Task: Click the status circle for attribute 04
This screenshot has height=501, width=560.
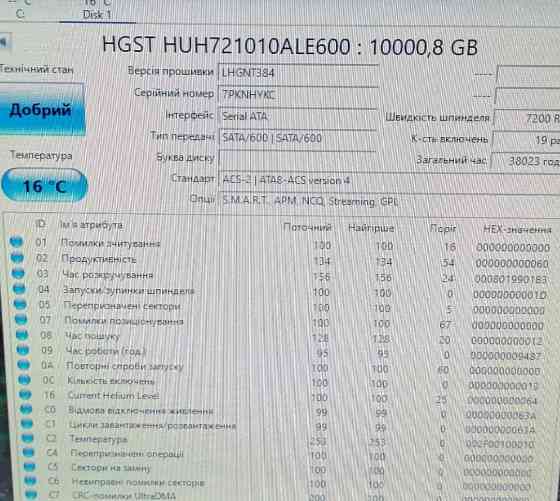Action: (19, 289)
